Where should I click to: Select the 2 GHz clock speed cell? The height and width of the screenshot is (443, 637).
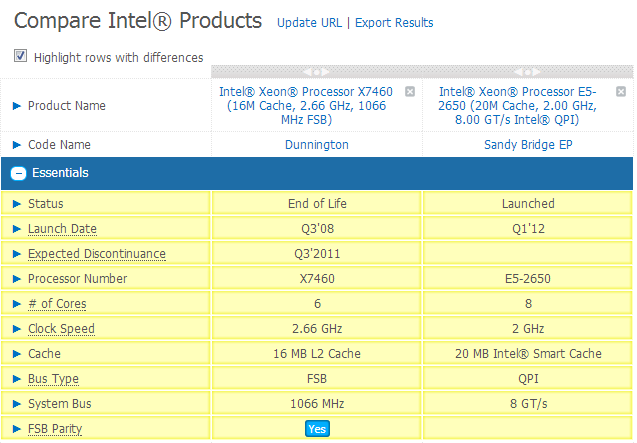pyautogui.click(x=528, y=328)
